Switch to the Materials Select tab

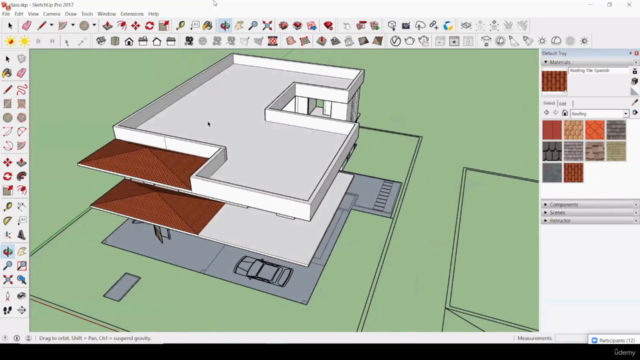tap(549, 103)
